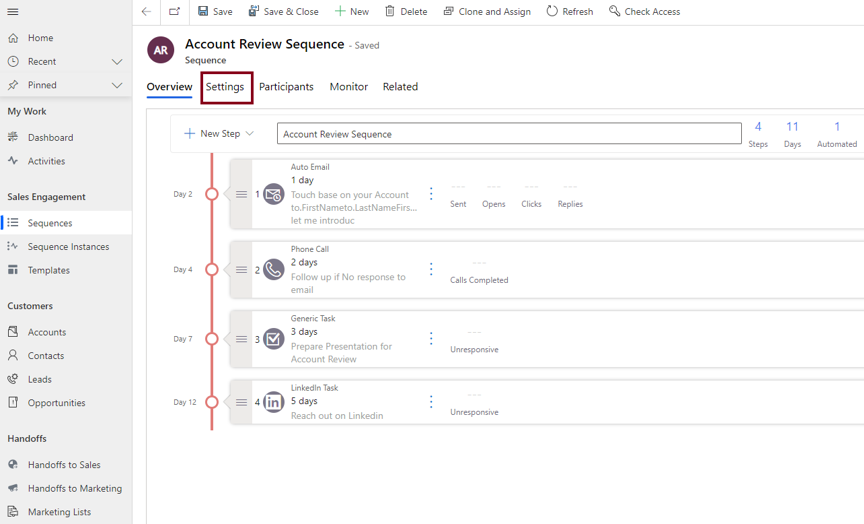
Task: Open Handoffs to Marketing
Action: (74, 489)
